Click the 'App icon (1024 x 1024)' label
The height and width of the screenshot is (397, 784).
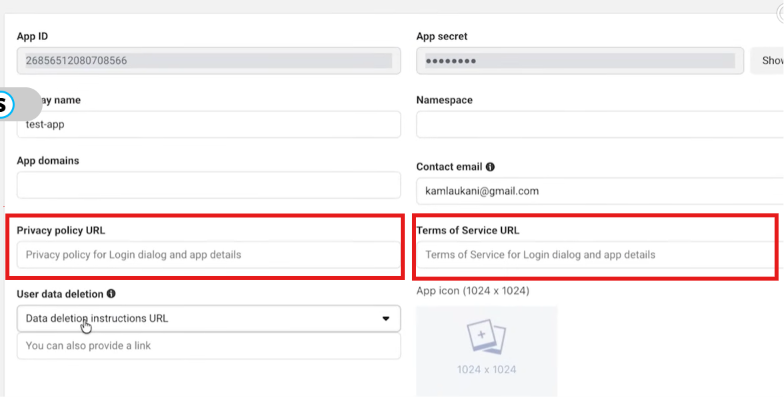click(x=472, y=290)
